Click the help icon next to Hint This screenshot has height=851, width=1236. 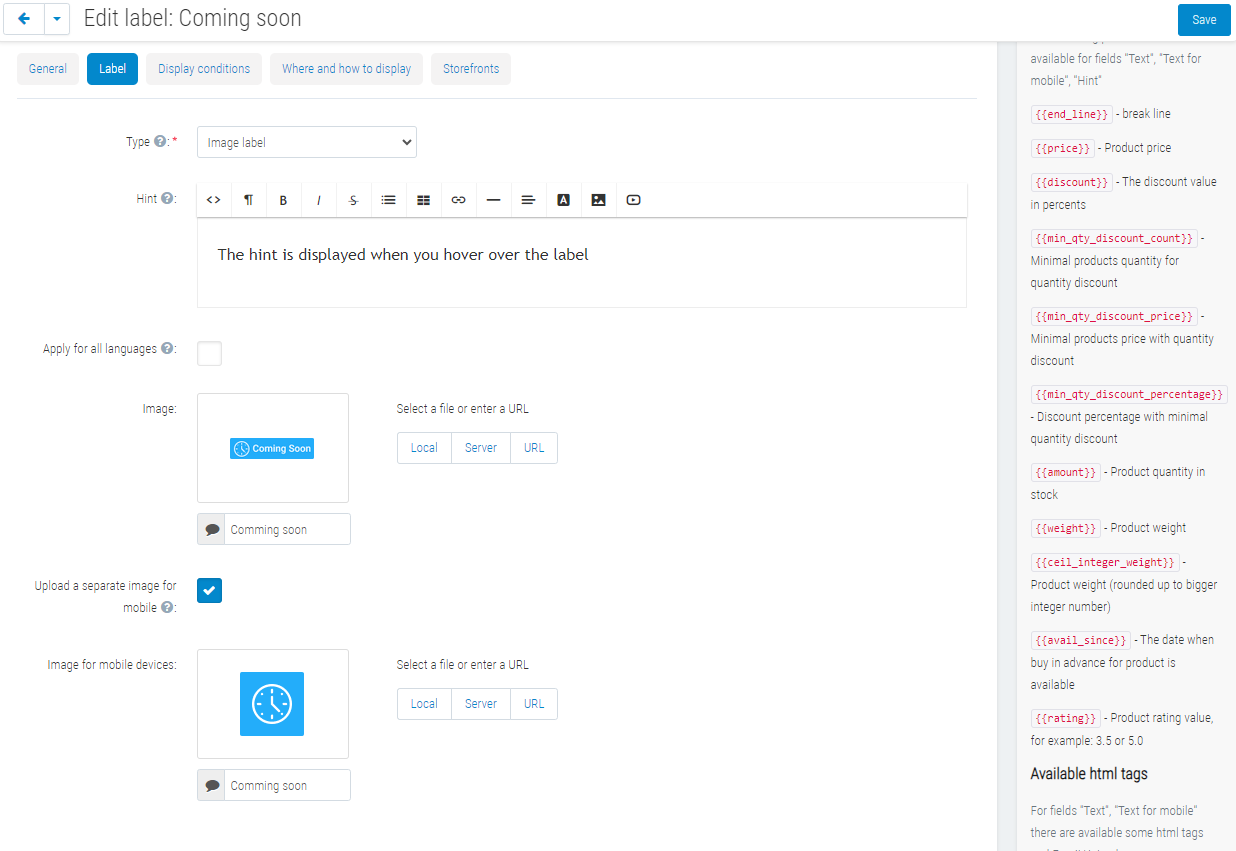(167, 199)
